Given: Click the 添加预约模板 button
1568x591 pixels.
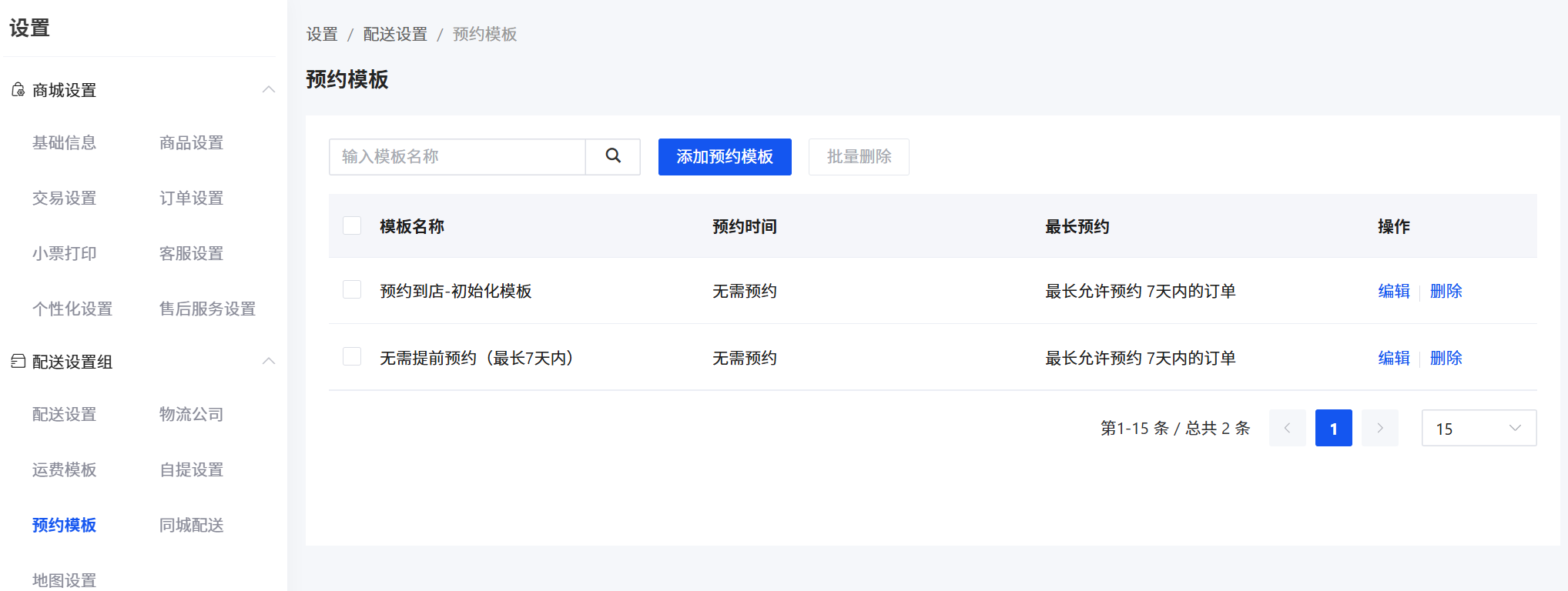Looking at the screenshot, I should click(724, 157).
